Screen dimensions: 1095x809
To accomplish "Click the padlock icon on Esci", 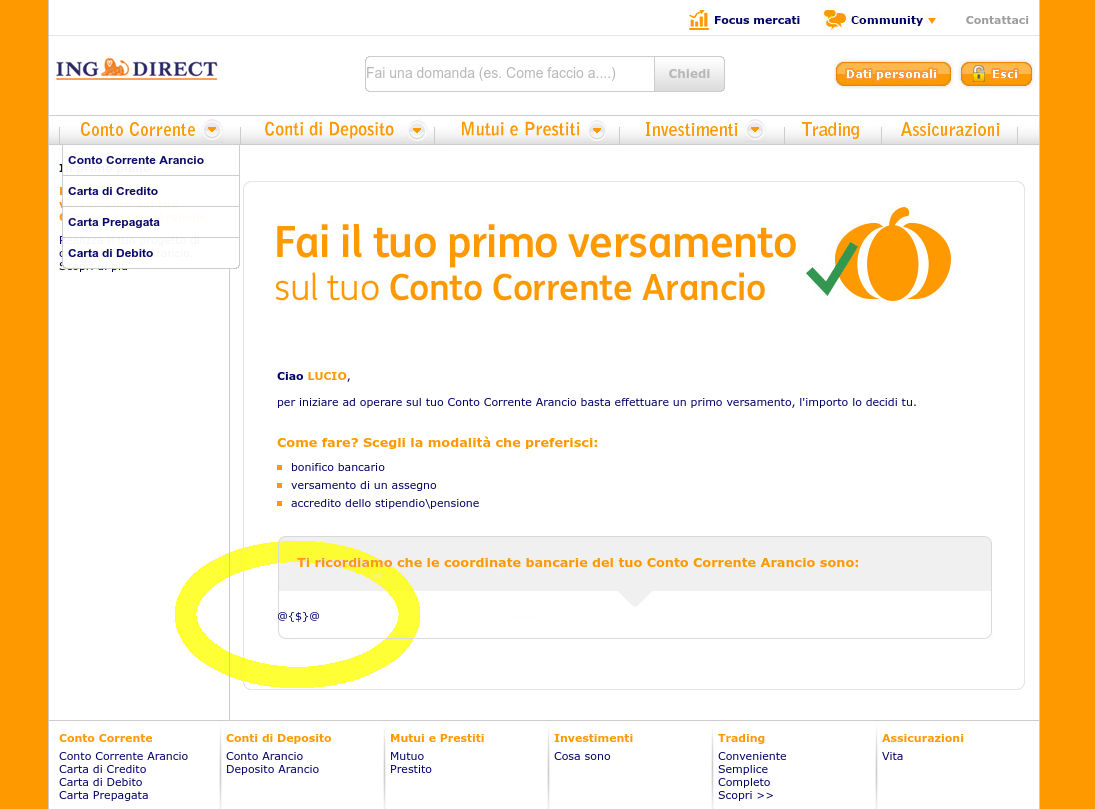I will [x=978, y=73].
